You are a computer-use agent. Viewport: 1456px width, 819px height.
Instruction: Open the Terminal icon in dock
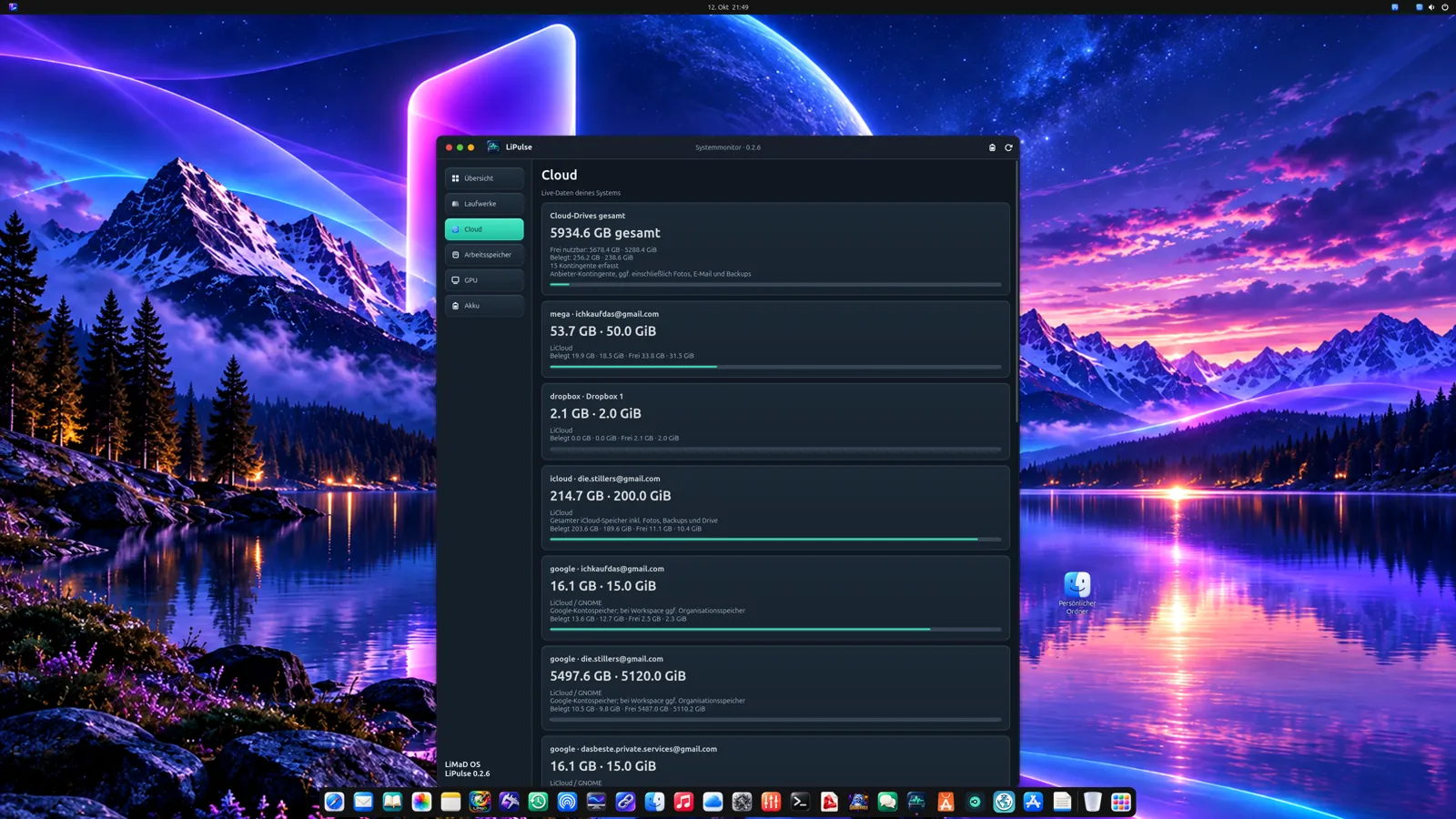(x=800, y=802)
